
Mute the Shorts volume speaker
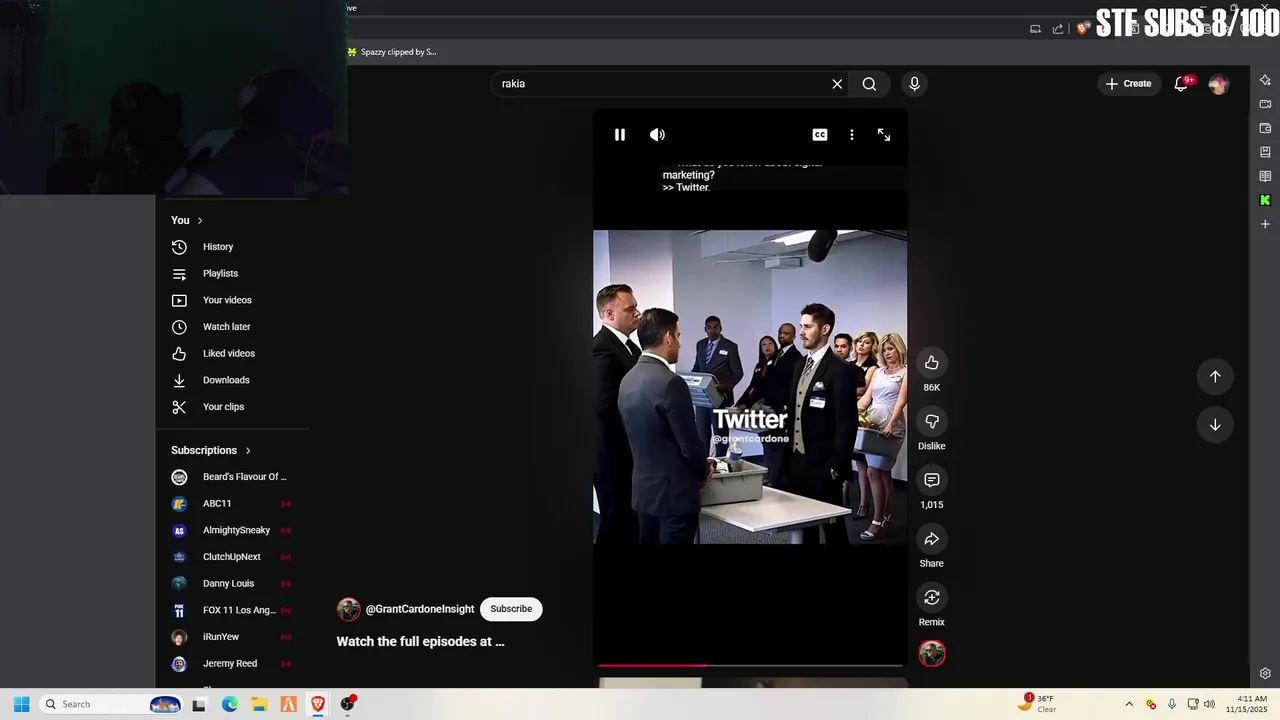657,135
